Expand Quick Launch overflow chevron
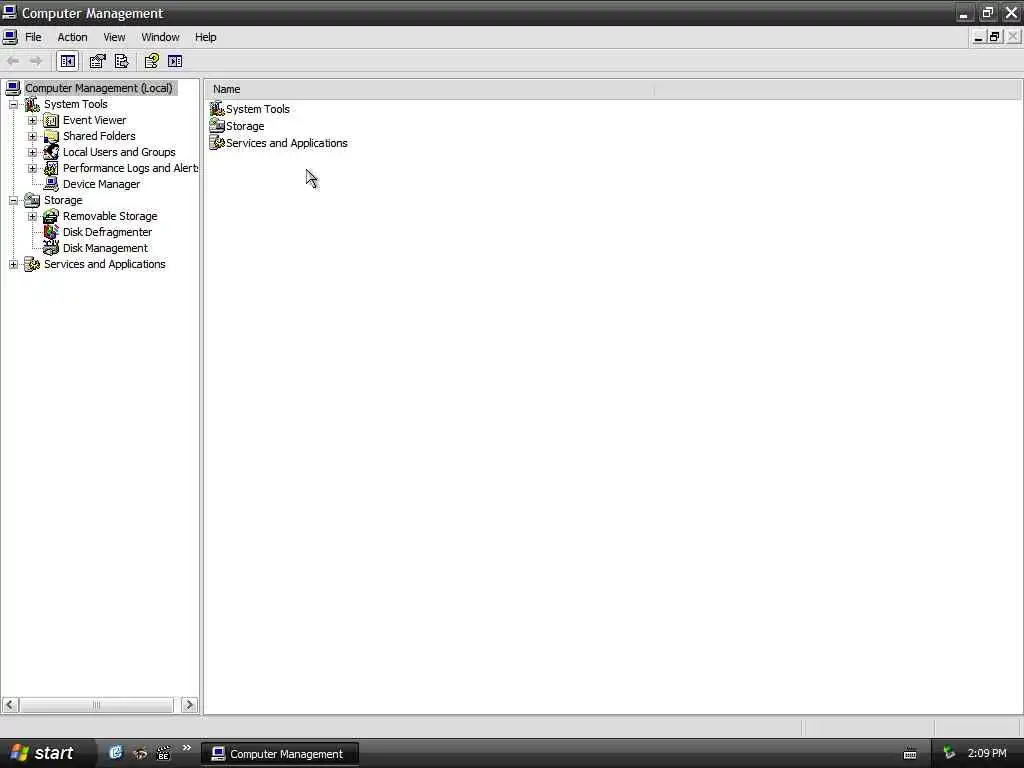 [x=187, y=748]
